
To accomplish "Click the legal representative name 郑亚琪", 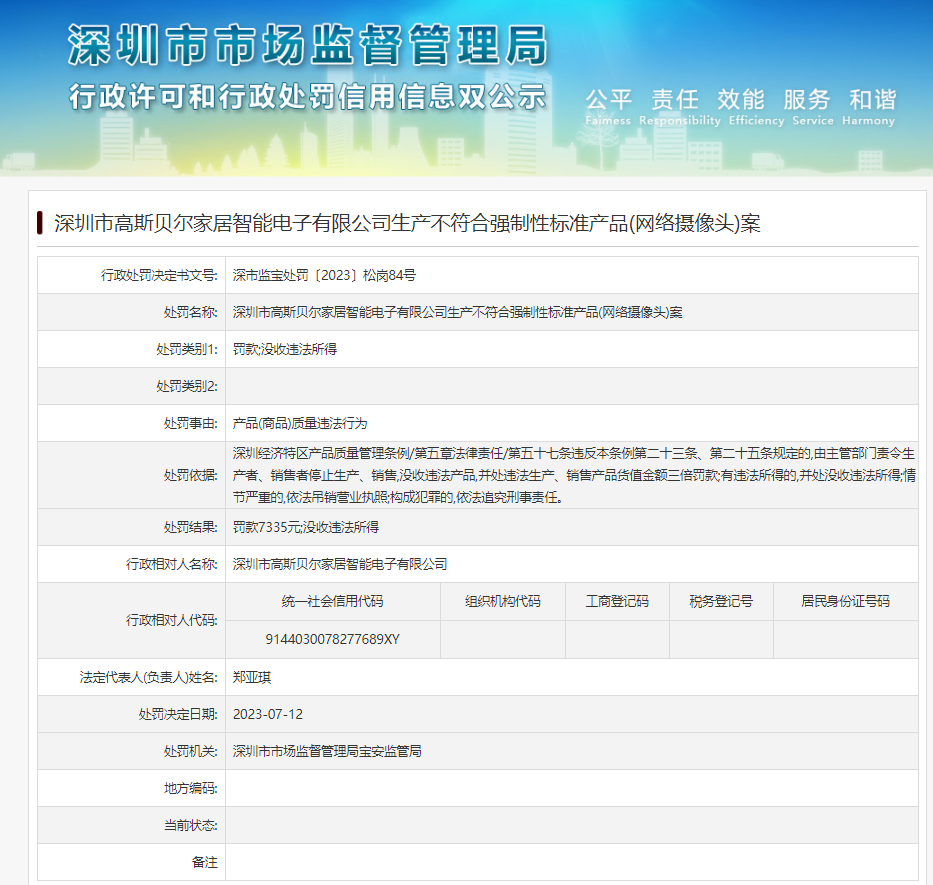I will (251, 677).
